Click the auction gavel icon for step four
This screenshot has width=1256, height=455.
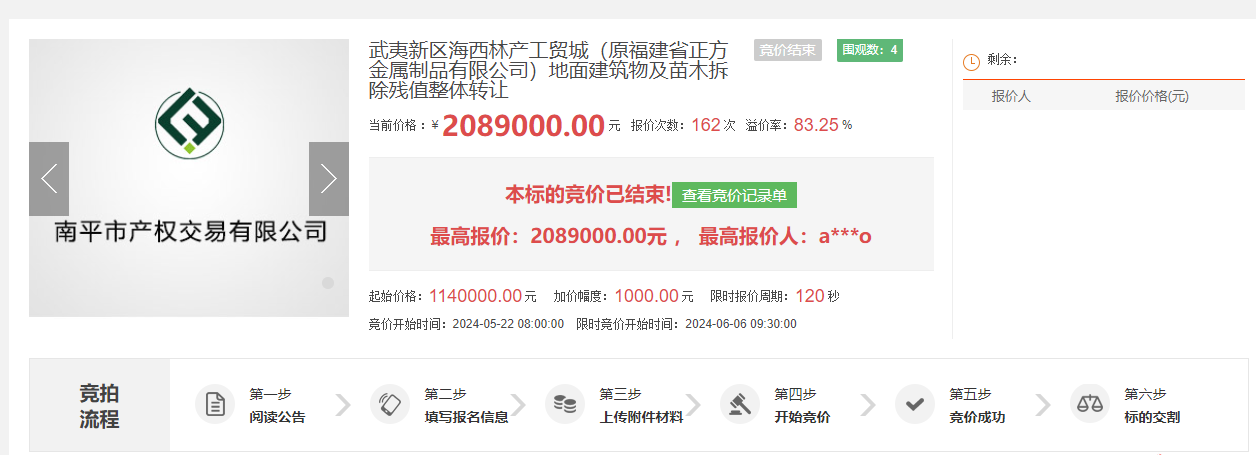tap(739, 404)
